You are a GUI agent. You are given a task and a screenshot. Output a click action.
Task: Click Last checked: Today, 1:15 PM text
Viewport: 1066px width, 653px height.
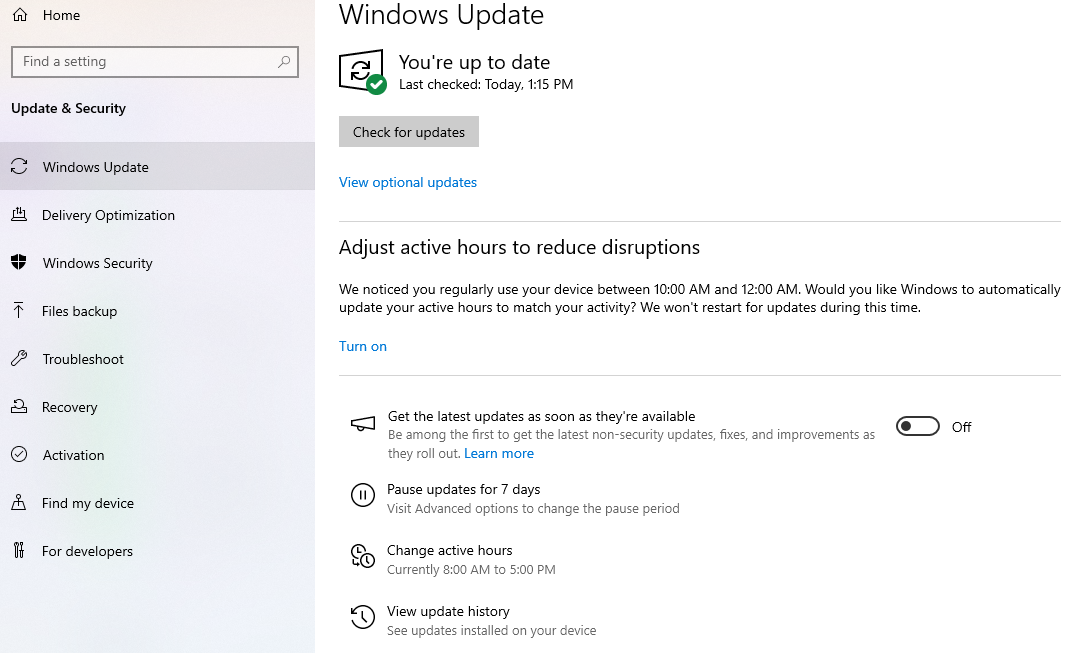pyautogui.click(x=486, y=84)
